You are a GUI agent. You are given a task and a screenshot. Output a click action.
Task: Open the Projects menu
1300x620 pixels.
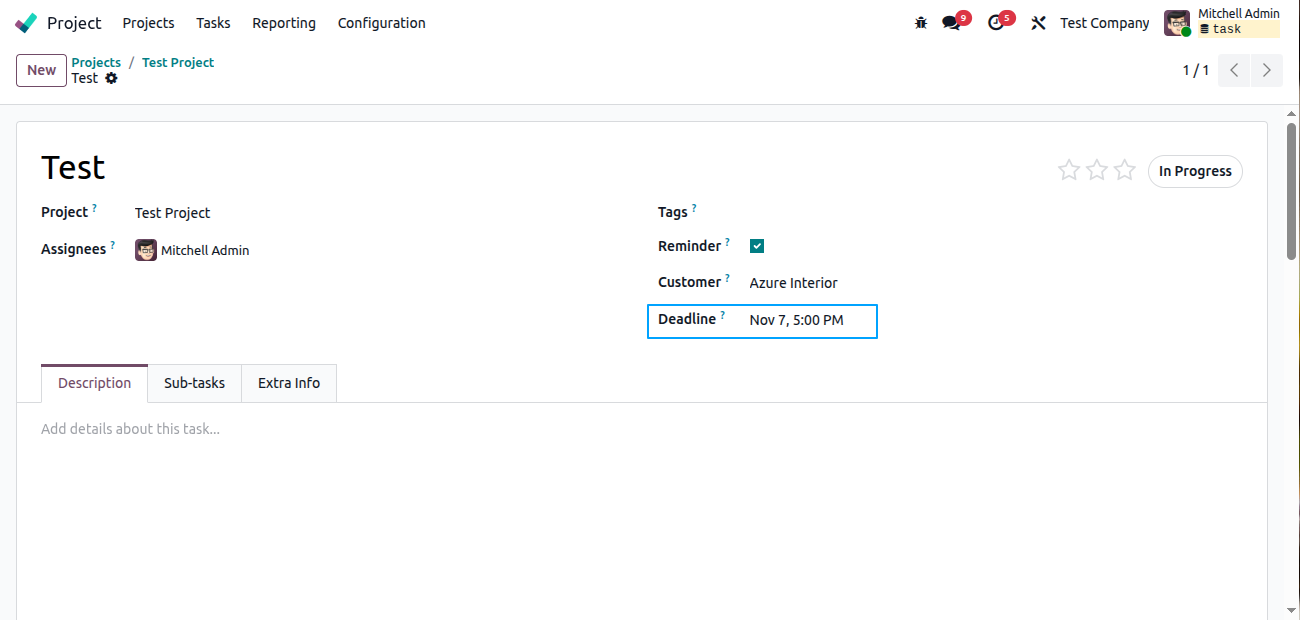coord(148,22)
